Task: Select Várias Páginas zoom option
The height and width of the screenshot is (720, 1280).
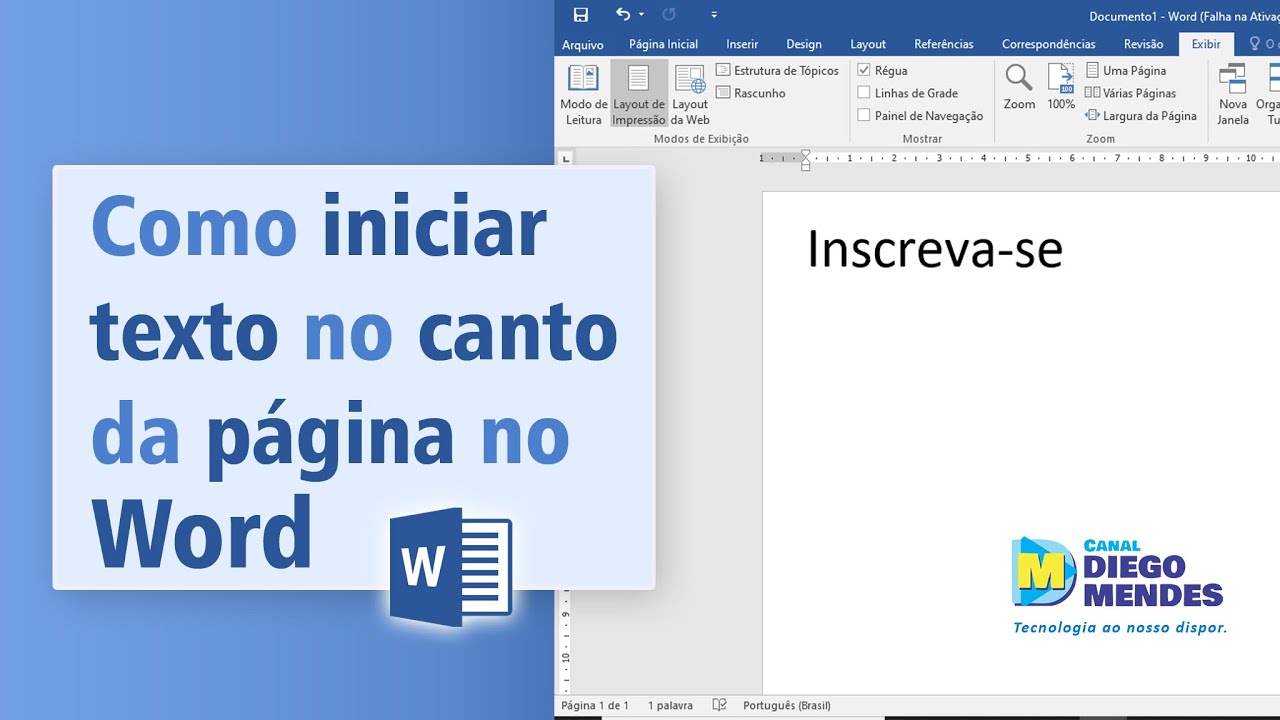Action: tap(1131, 93)
